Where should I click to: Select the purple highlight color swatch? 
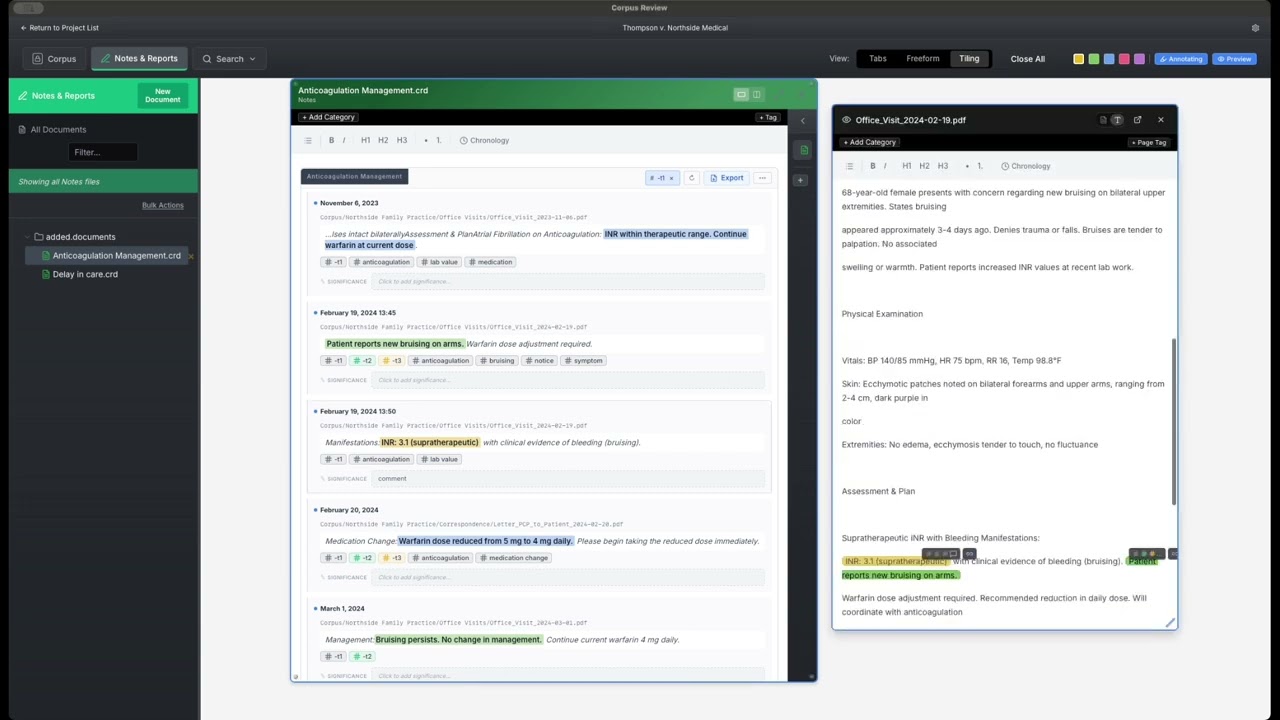[1139, 59]
